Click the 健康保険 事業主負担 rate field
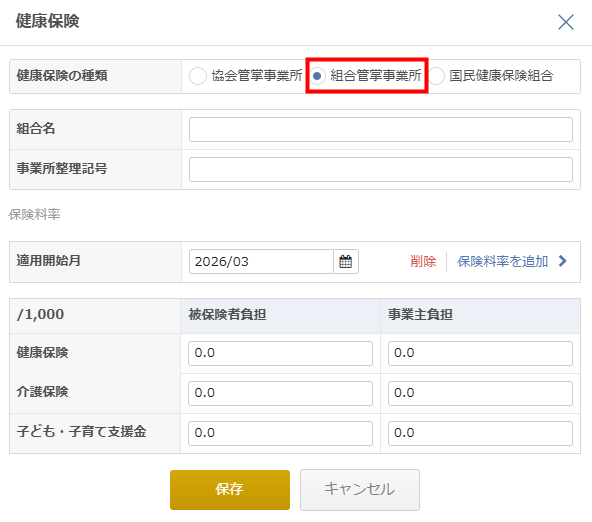This screenshot has height=522, width=592. [x=480, y=353]
